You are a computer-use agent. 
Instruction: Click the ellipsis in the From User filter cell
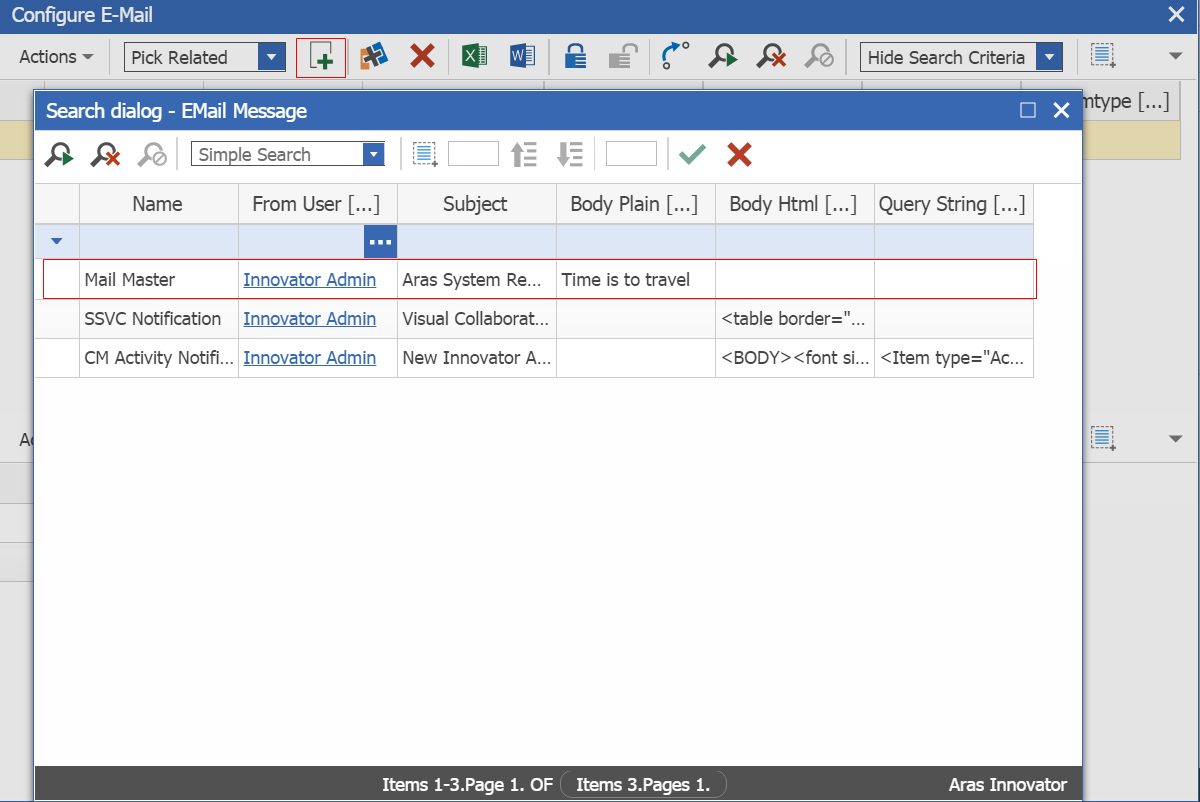point(380,241)
